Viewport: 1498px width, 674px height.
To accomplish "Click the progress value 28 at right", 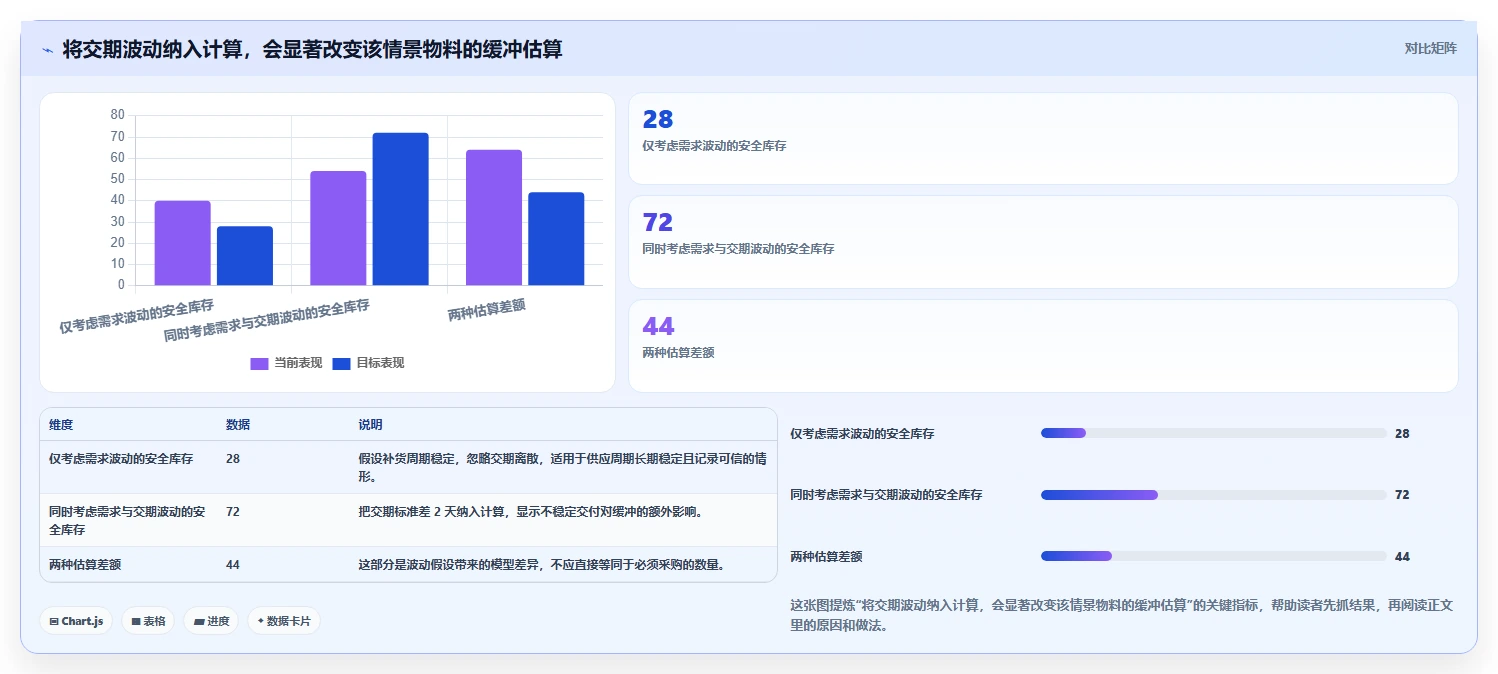I will 1402,434.
